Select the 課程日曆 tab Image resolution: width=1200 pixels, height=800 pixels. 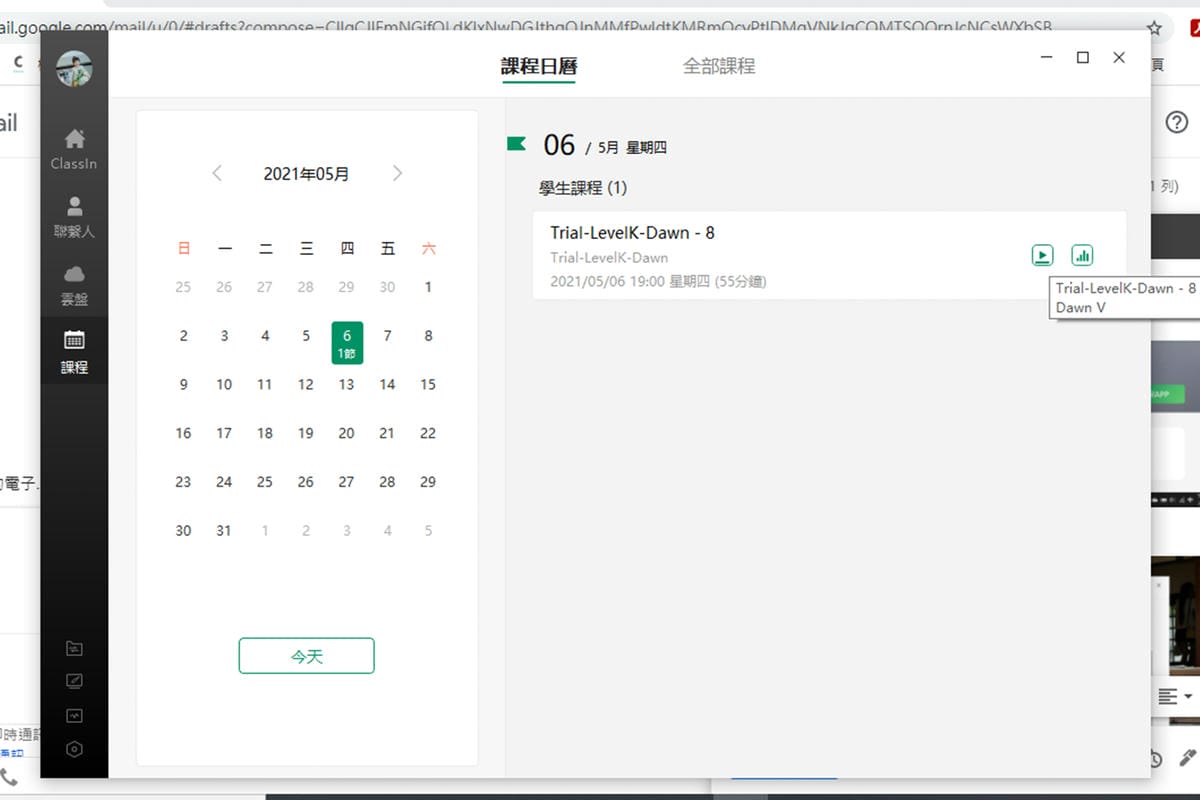(x=539, y=66)
